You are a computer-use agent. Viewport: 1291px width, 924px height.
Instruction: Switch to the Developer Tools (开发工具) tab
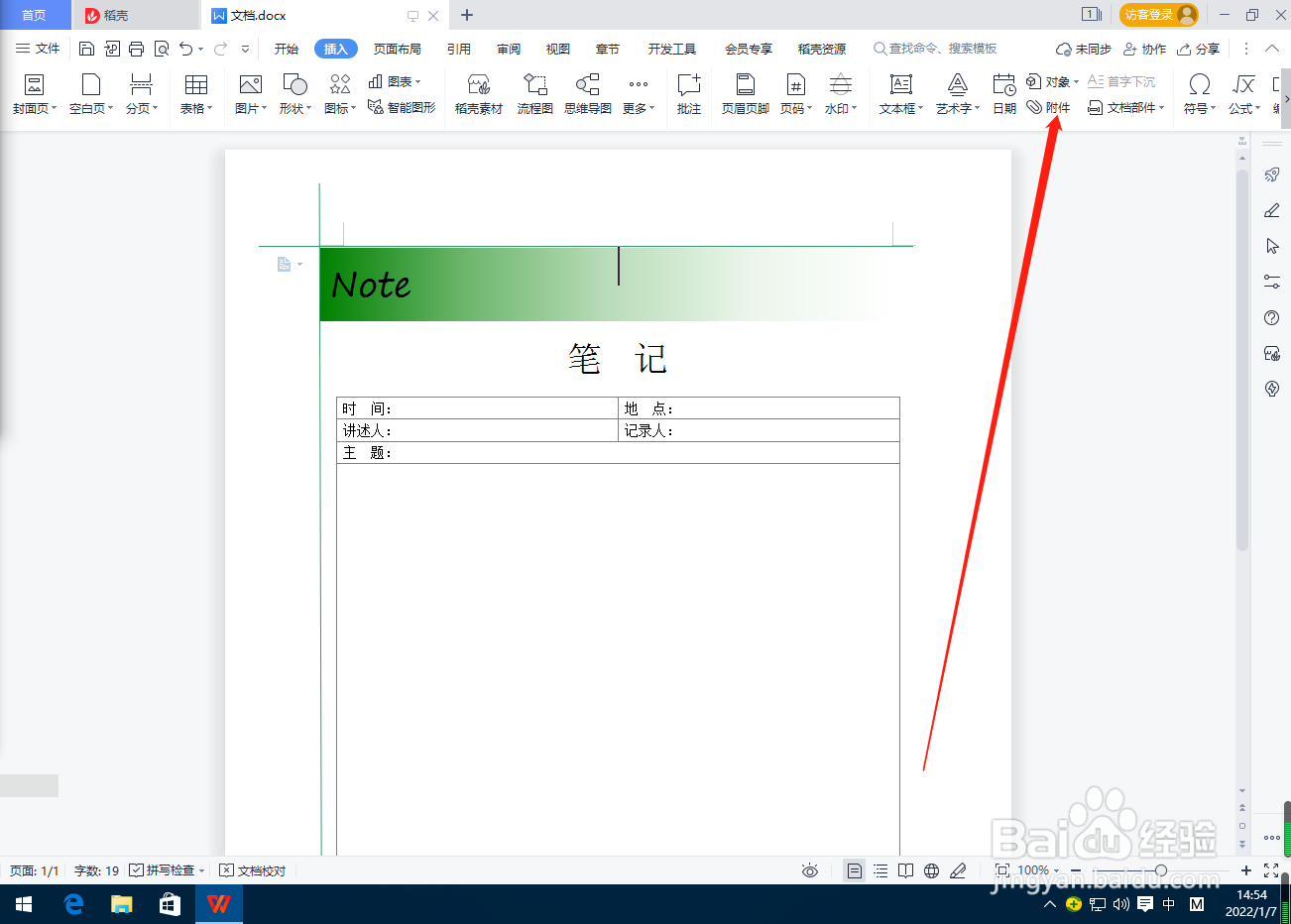tap(672, 49)
